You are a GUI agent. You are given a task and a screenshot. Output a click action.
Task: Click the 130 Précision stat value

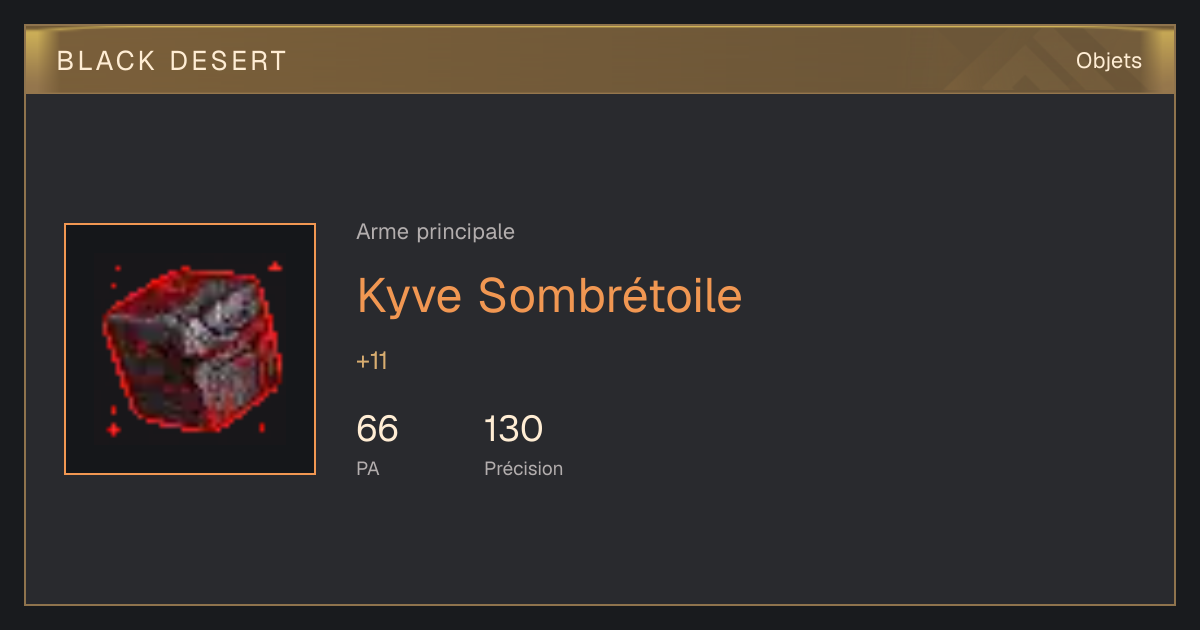point(514,429)
